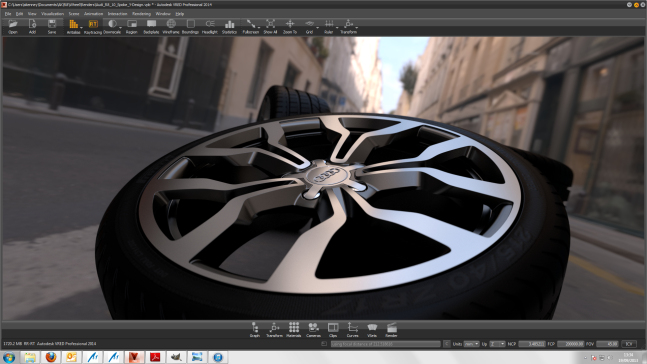Open the Units dropdown in status bar
The image size is (647, 364).
click(x=471, y=344)
